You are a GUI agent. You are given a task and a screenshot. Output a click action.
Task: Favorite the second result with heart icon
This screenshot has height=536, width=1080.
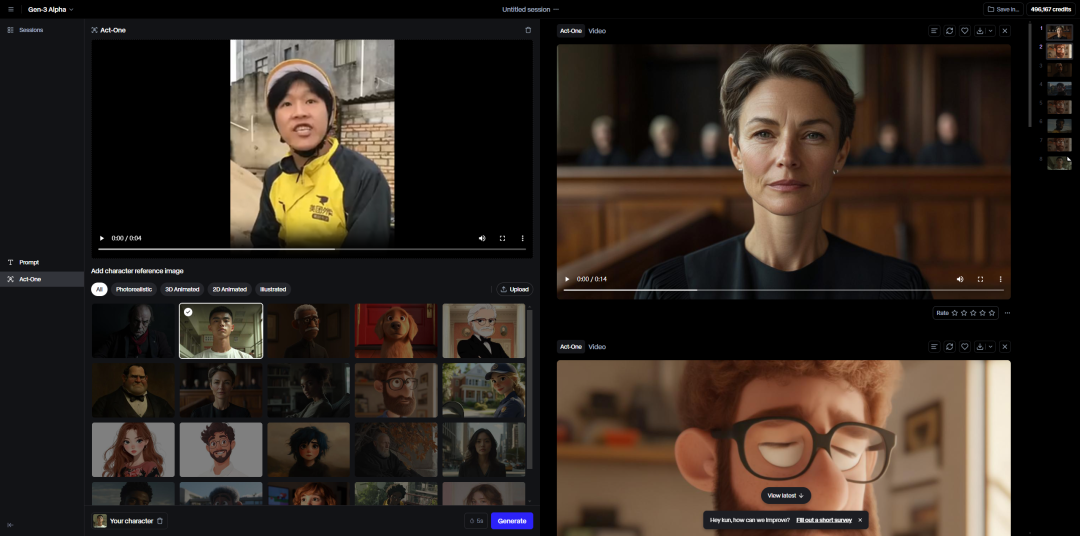tap(965, 347)
